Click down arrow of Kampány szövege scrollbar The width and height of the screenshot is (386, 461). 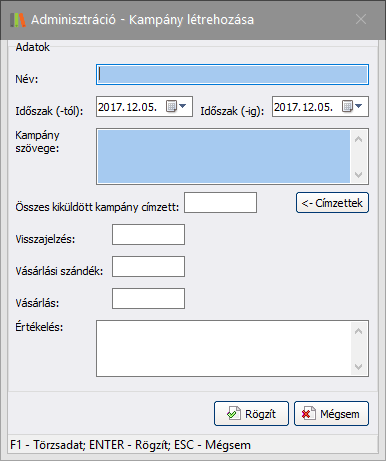359,174
